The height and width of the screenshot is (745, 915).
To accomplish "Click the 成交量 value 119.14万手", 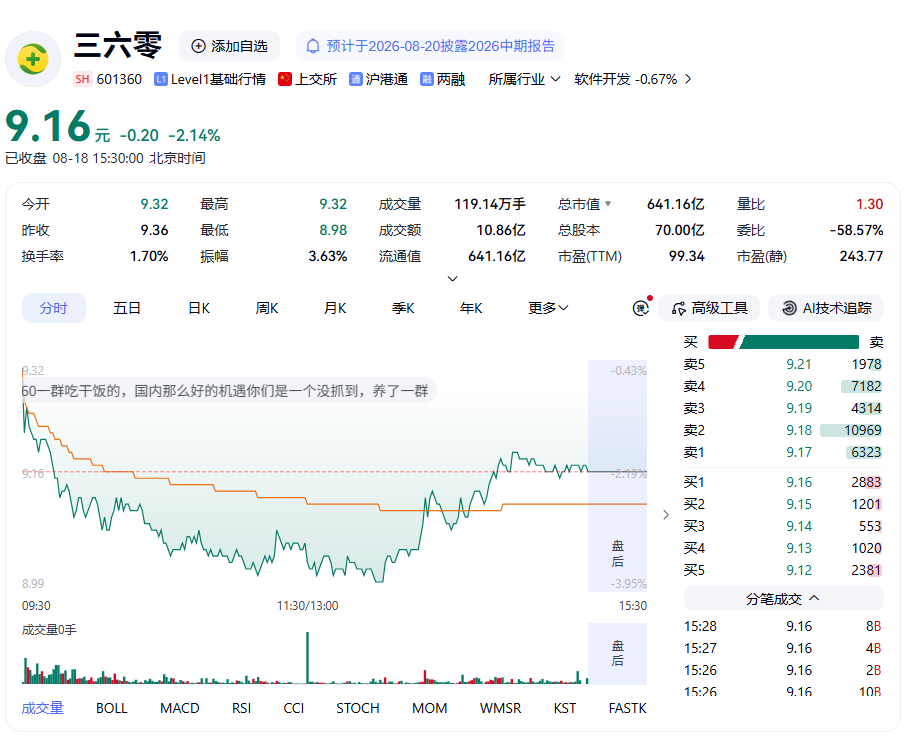I will (x=490, y=204).
